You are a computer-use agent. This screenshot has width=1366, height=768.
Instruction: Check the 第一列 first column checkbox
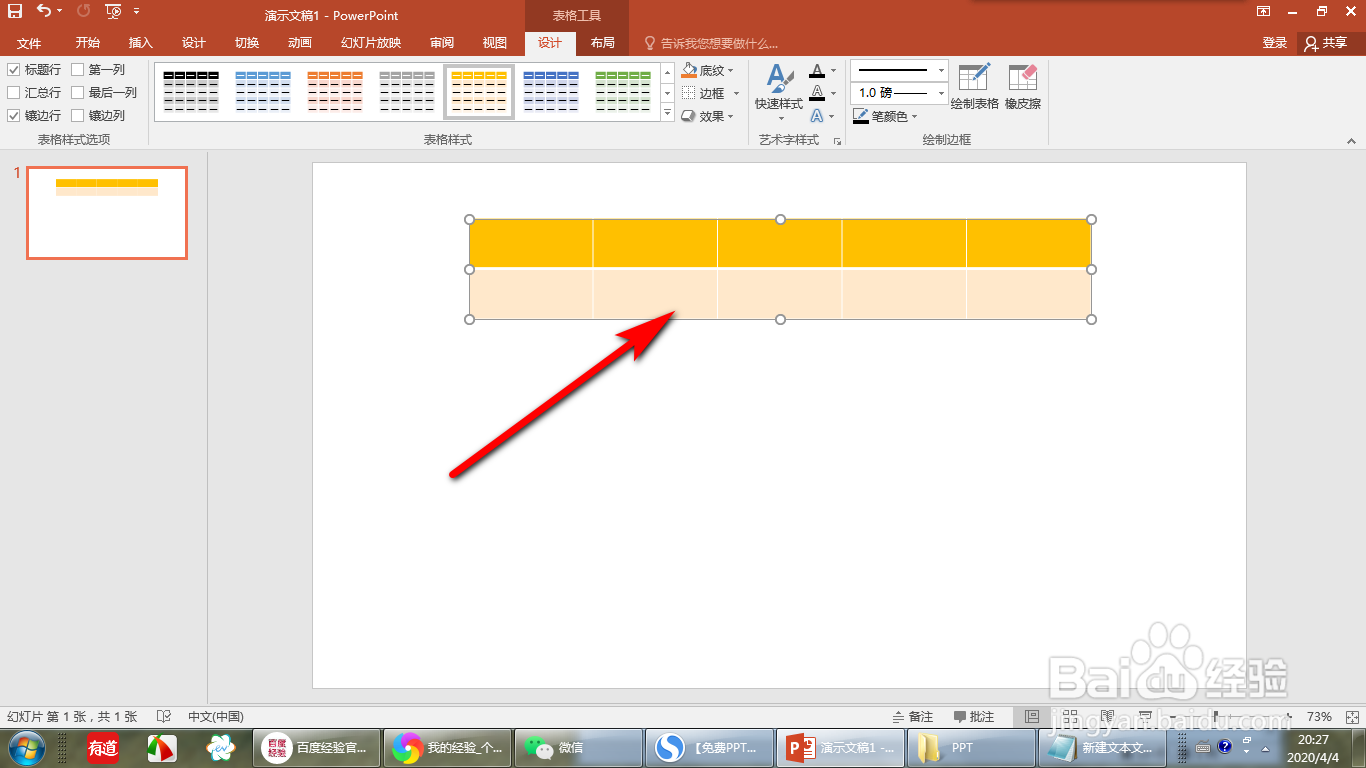(x=78, y=70)
